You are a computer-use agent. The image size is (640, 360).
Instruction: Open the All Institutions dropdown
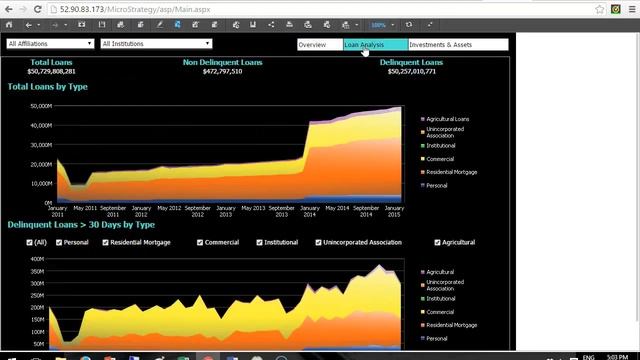[x=156, y=44]
